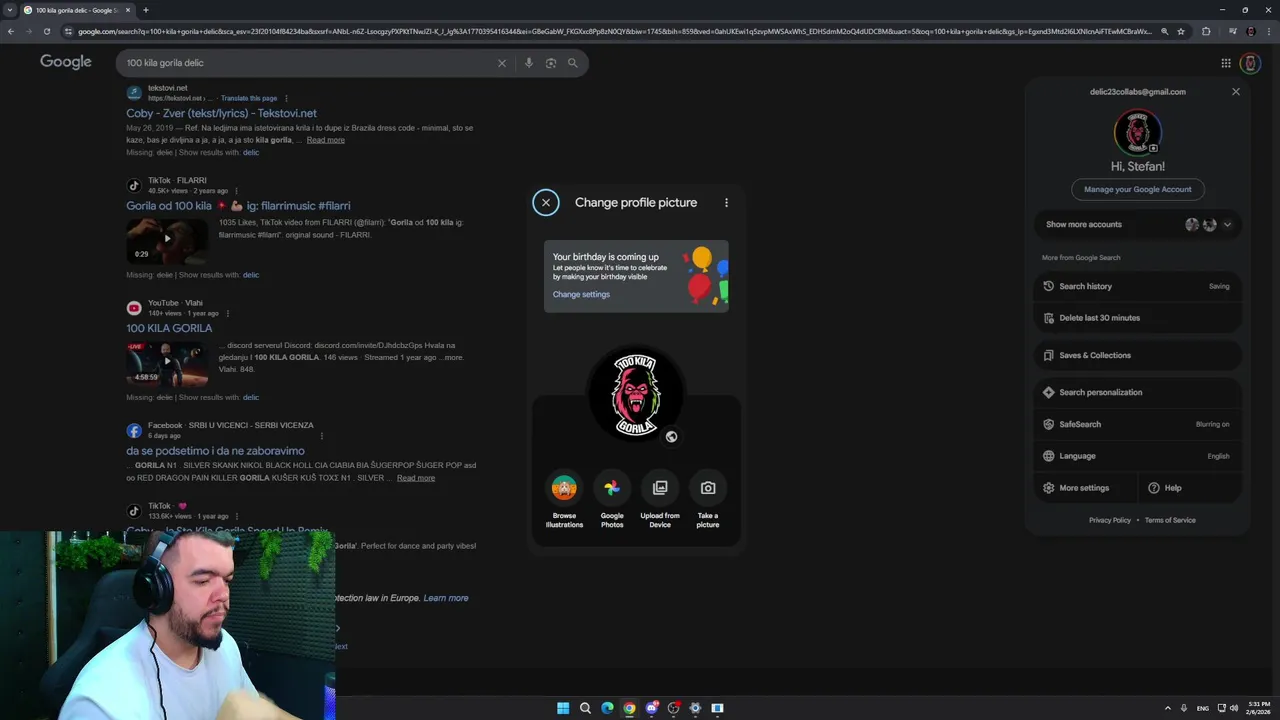The height and width of the screenshot is (720, 1280).
Task: Open taskbar clock and calendar
Action: [x=1259, y=708]
